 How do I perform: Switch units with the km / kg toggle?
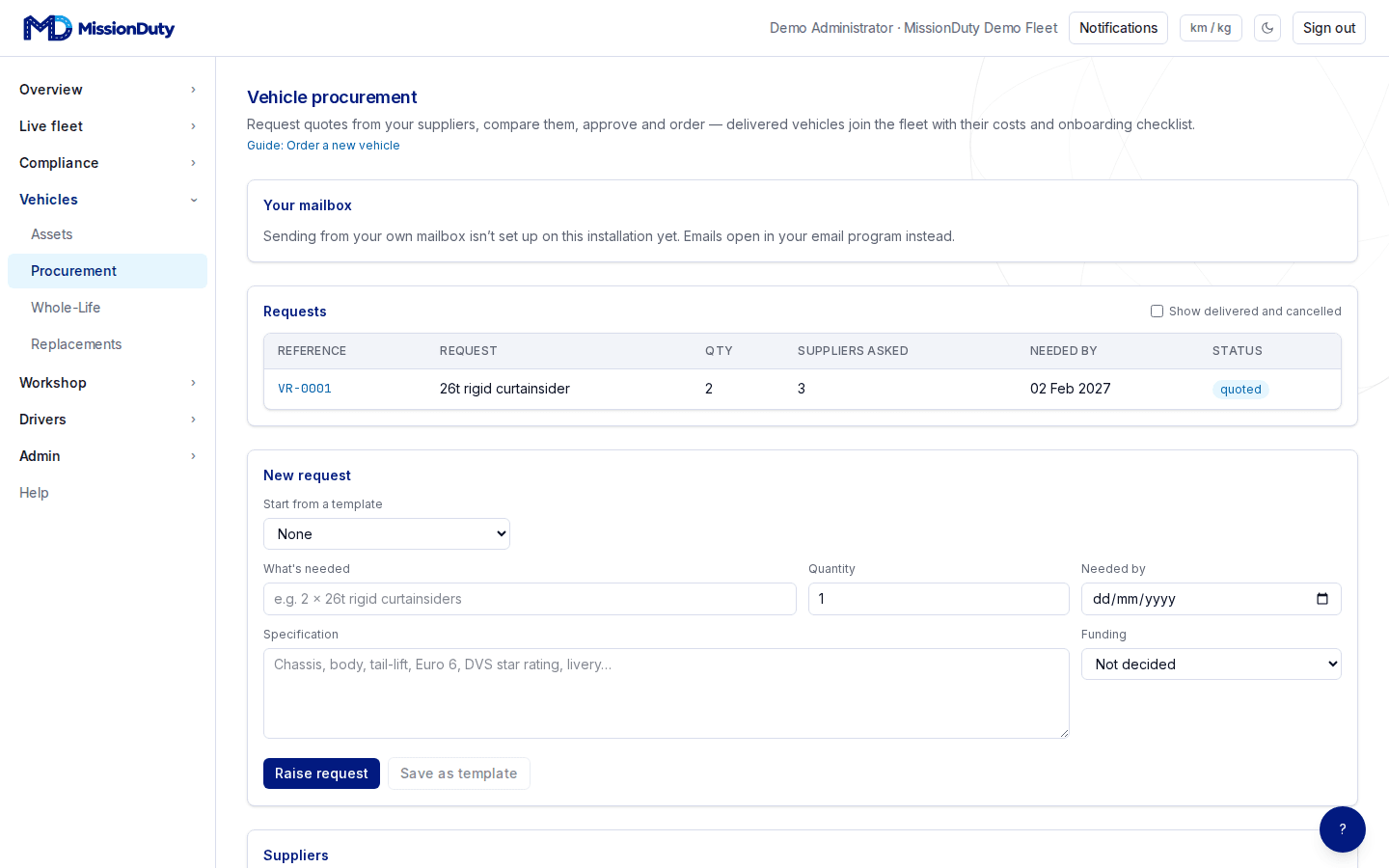(1211, 28)
